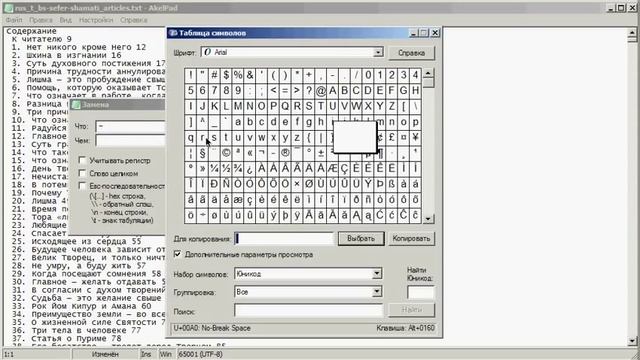Select the & ampersand character cell

tap(249, 75)
